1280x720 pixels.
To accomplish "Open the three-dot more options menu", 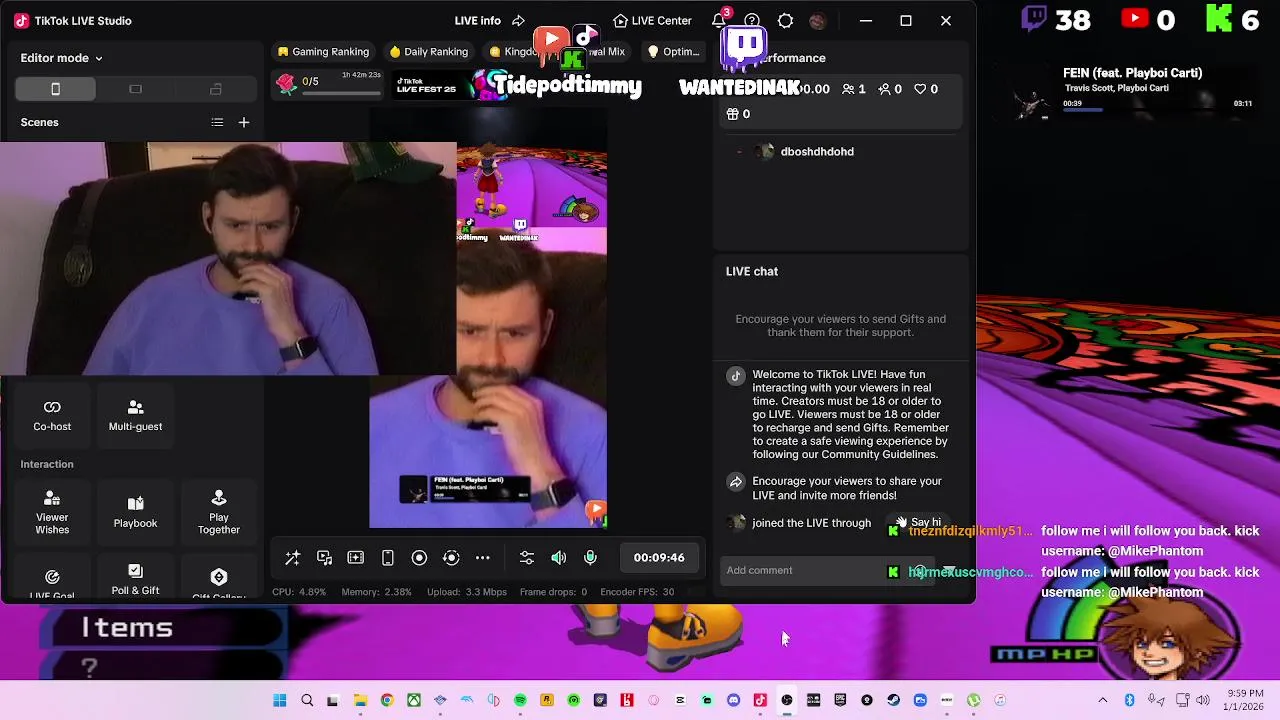I will click(x=483, y=558).
